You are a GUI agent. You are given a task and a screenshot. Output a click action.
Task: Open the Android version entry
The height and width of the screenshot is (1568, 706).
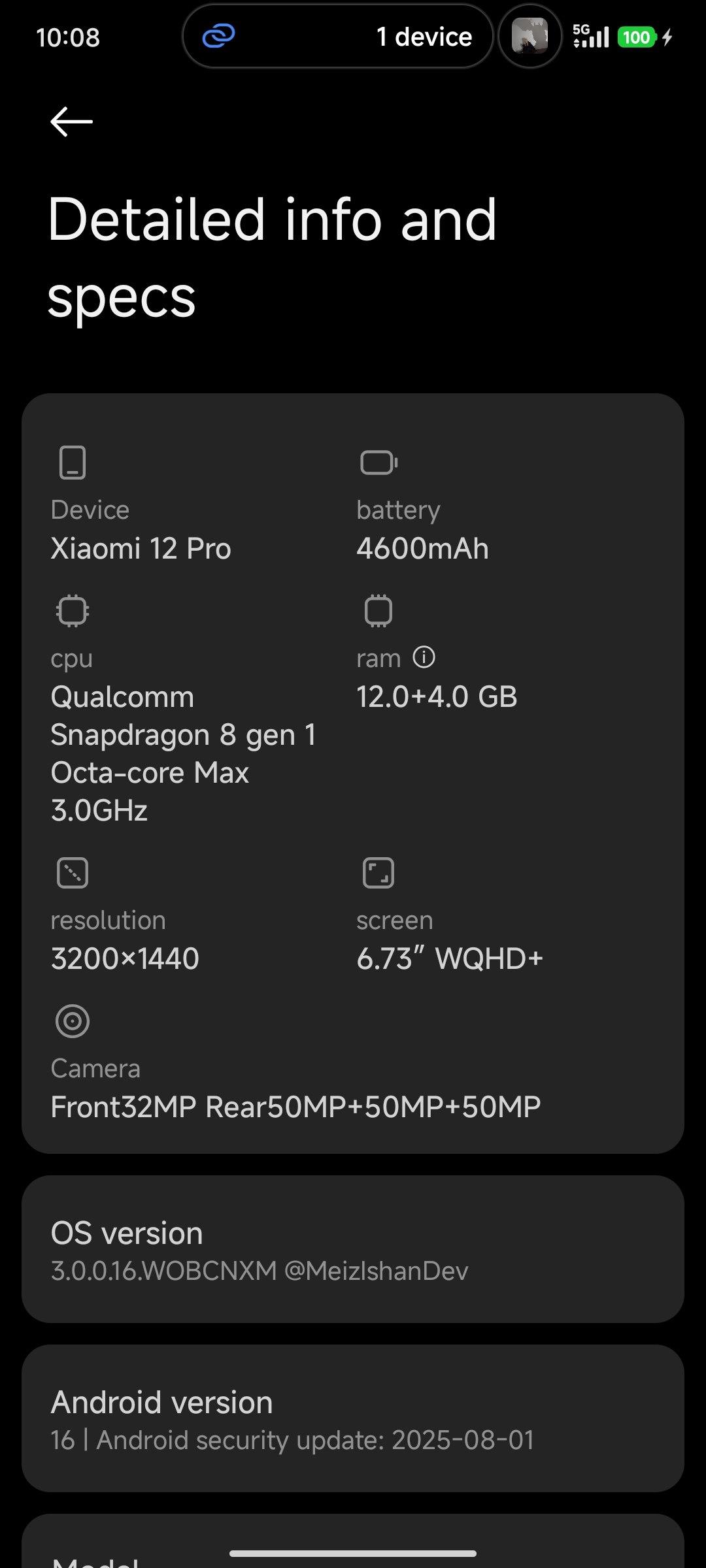point(353,1419)
